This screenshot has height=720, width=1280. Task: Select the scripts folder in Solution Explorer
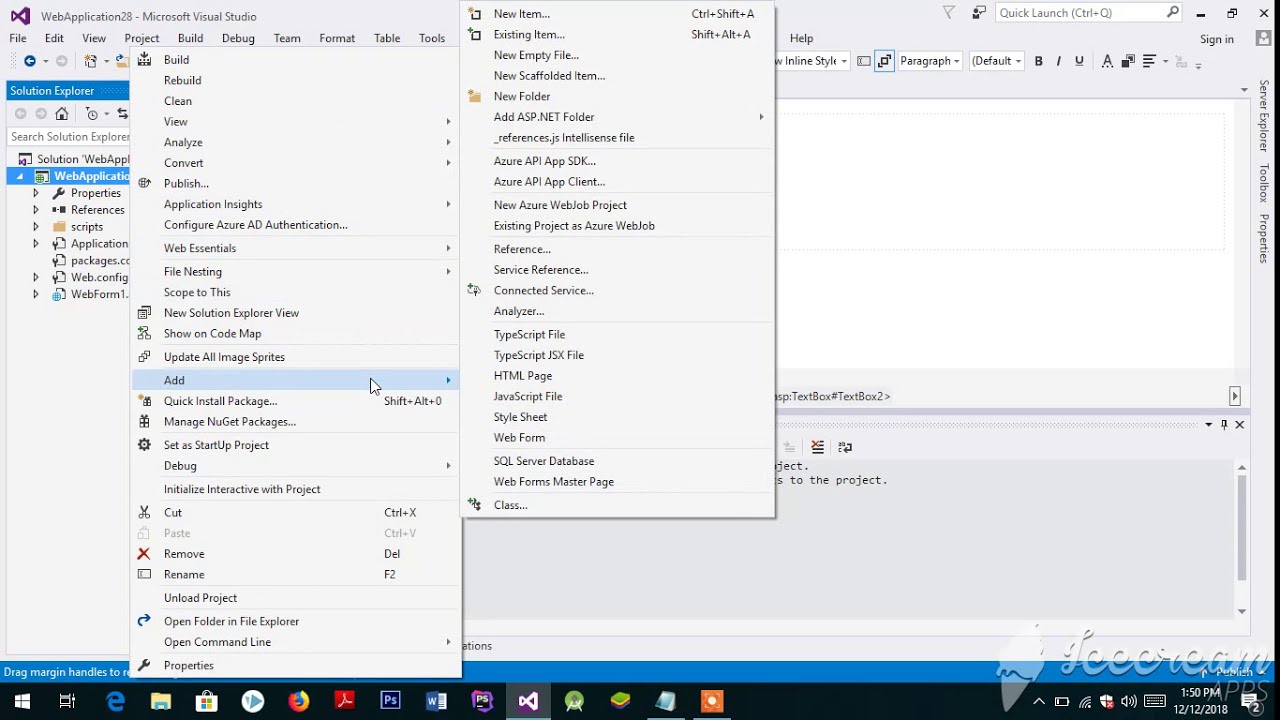pos(87,227)
